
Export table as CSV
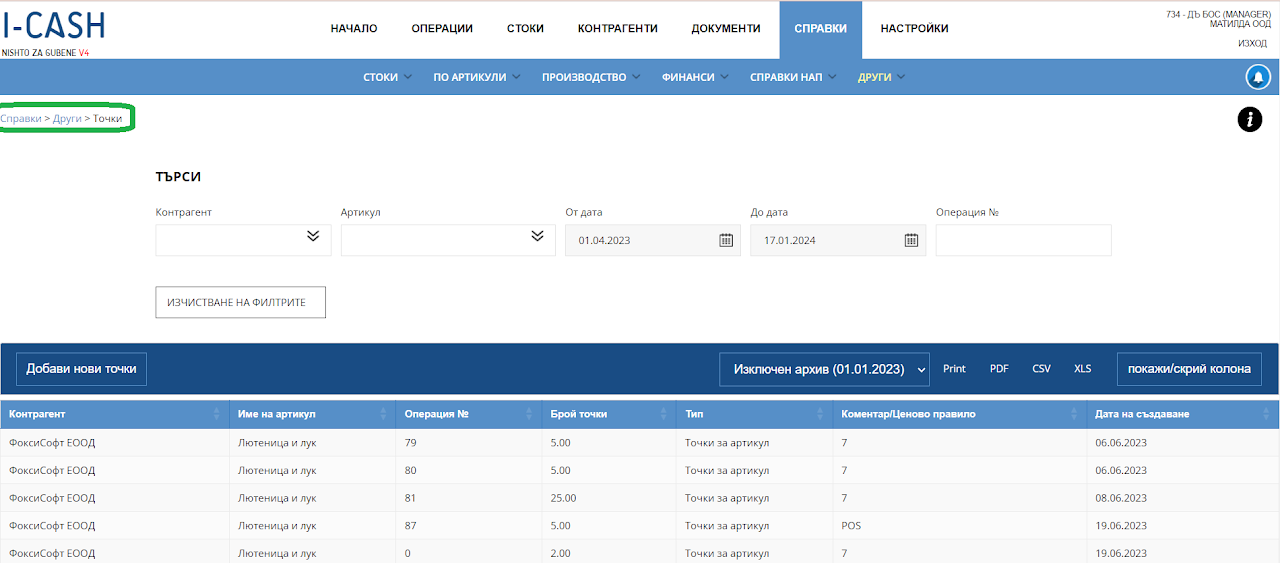coord(1041,369)
